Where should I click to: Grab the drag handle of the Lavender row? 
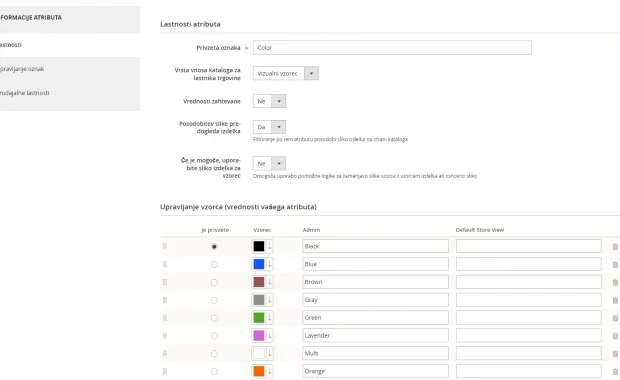pyautogui.click(x=165, y=335)
